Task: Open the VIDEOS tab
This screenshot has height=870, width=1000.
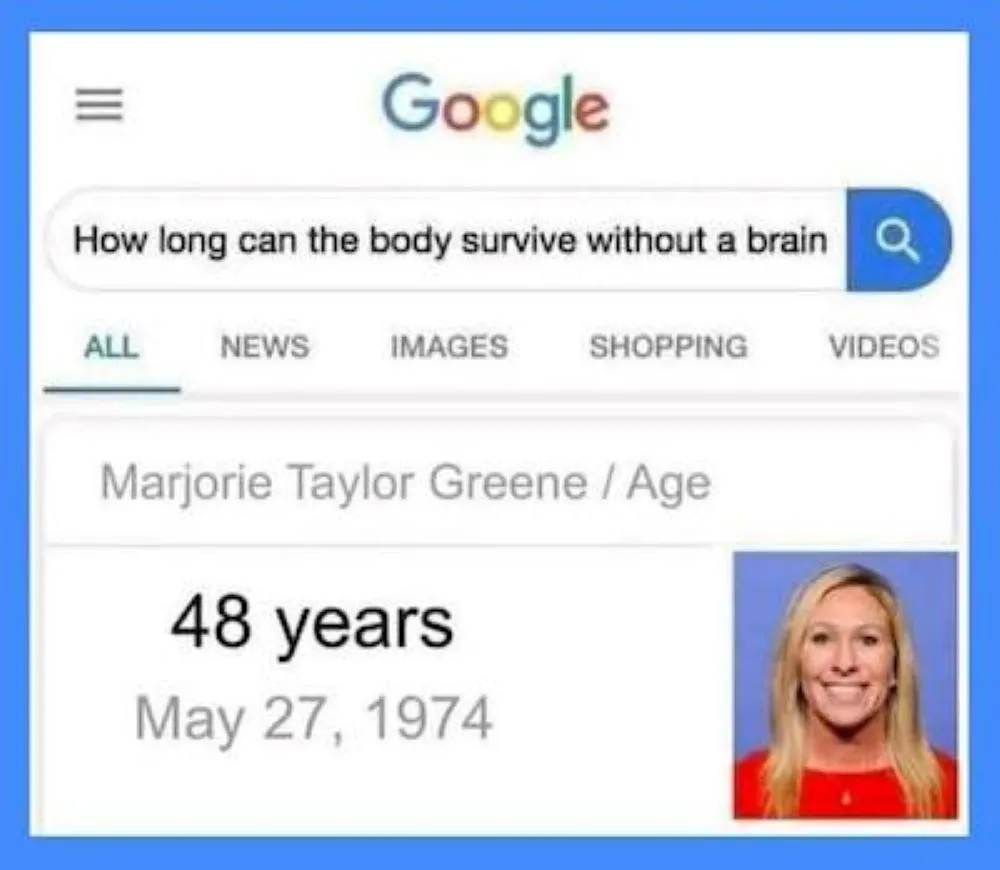Action: point(884,346)
